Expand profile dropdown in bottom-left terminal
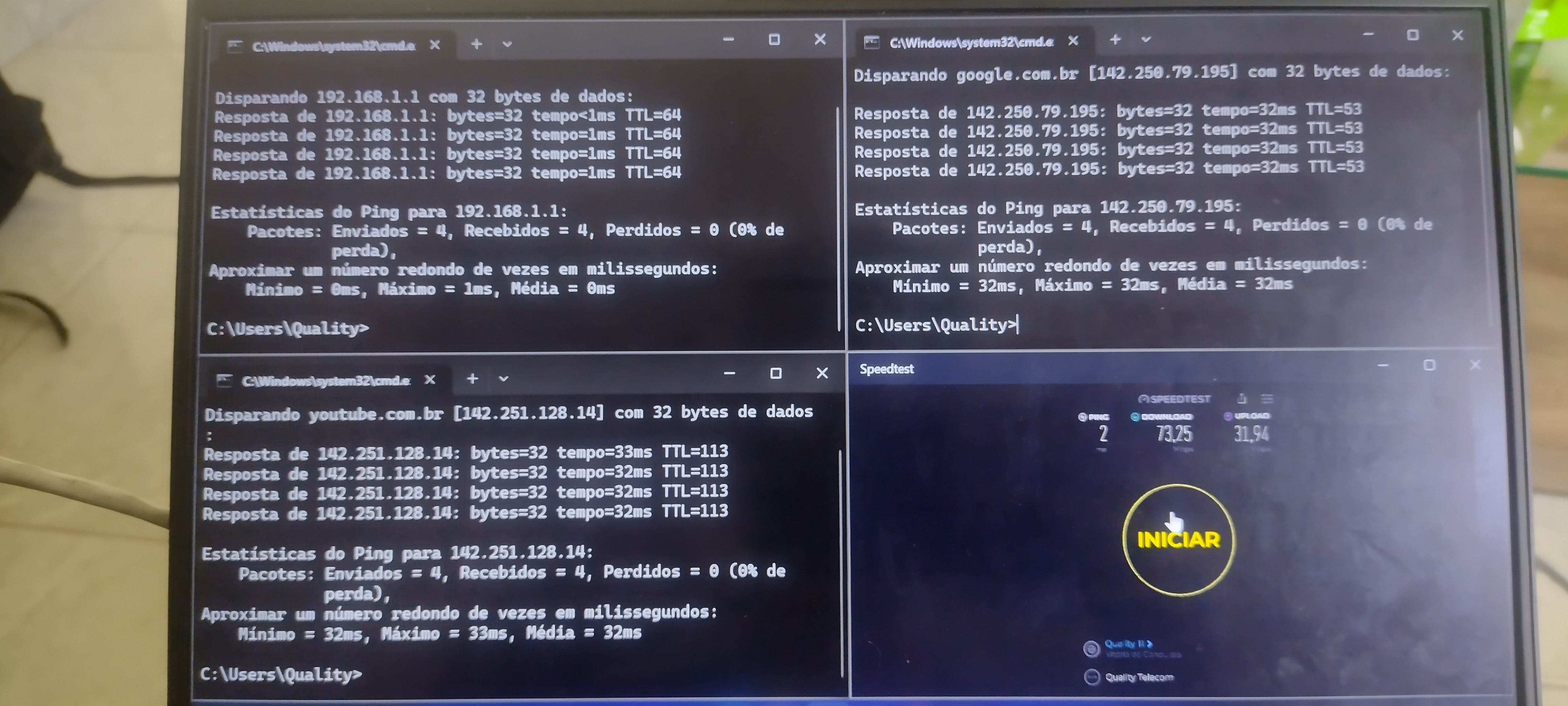The width and height of the screenshot is (1568, 706). coord(503,379)
